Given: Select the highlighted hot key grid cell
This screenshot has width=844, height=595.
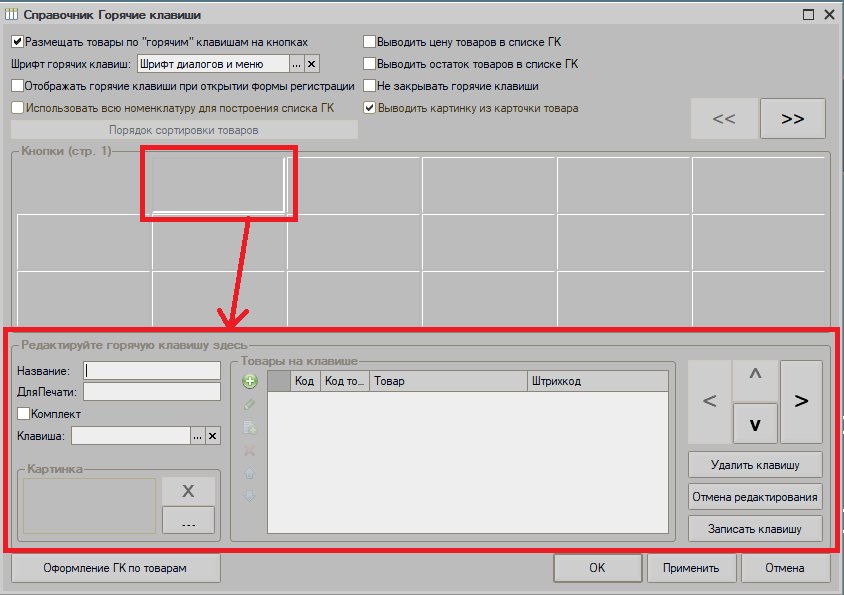Looking at the screenshot, I should click(x=219, y=184).
